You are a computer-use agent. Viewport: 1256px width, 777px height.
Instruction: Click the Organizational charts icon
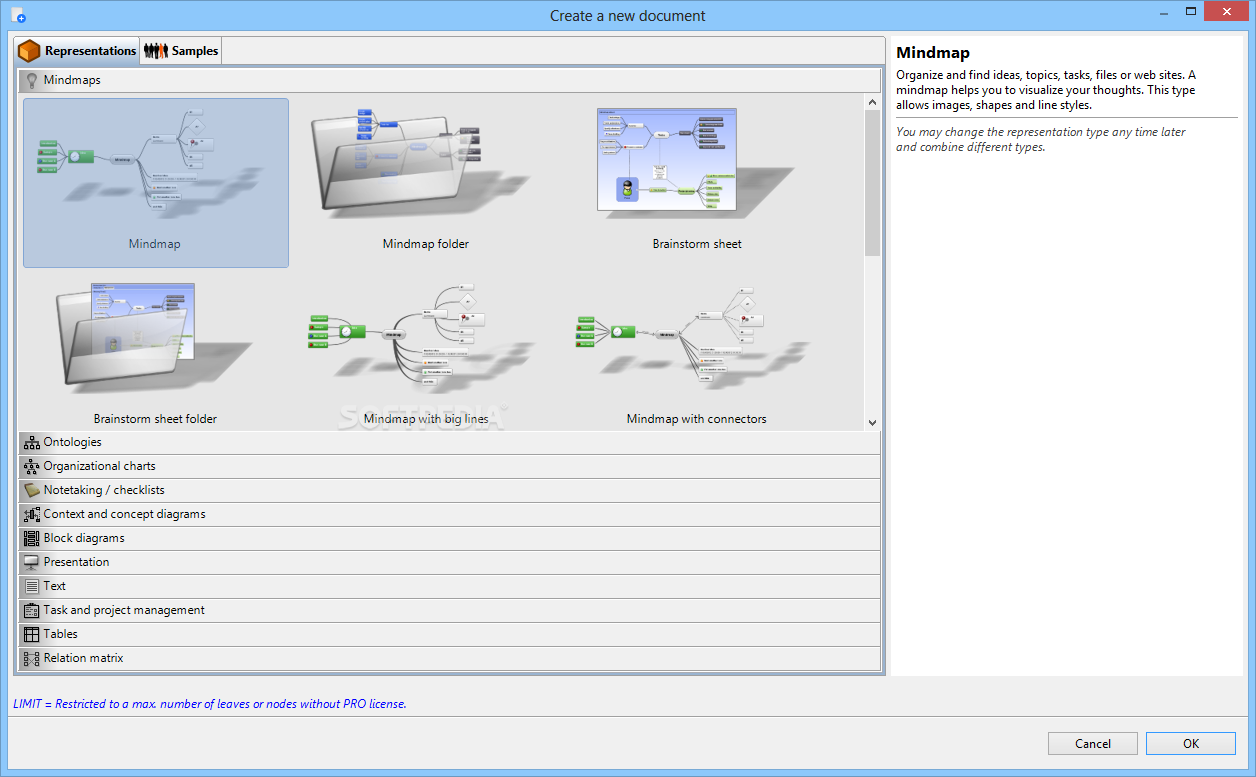point(32,466)
